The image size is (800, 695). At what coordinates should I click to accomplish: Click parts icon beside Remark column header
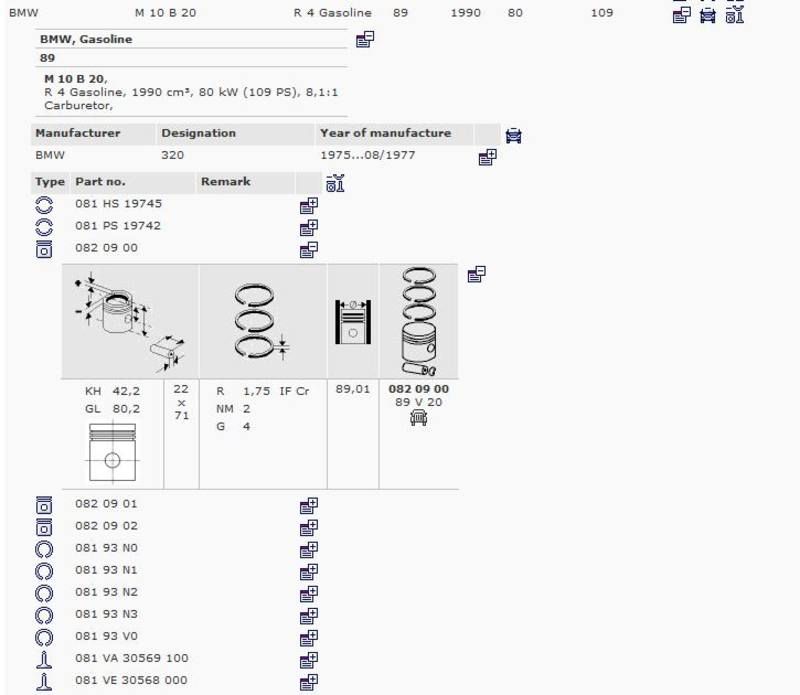click(x=335, y=183)
